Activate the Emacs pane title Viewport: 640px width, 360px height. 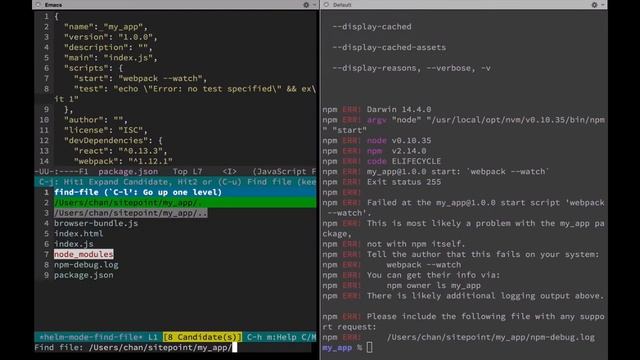click(x=53, y=5)
